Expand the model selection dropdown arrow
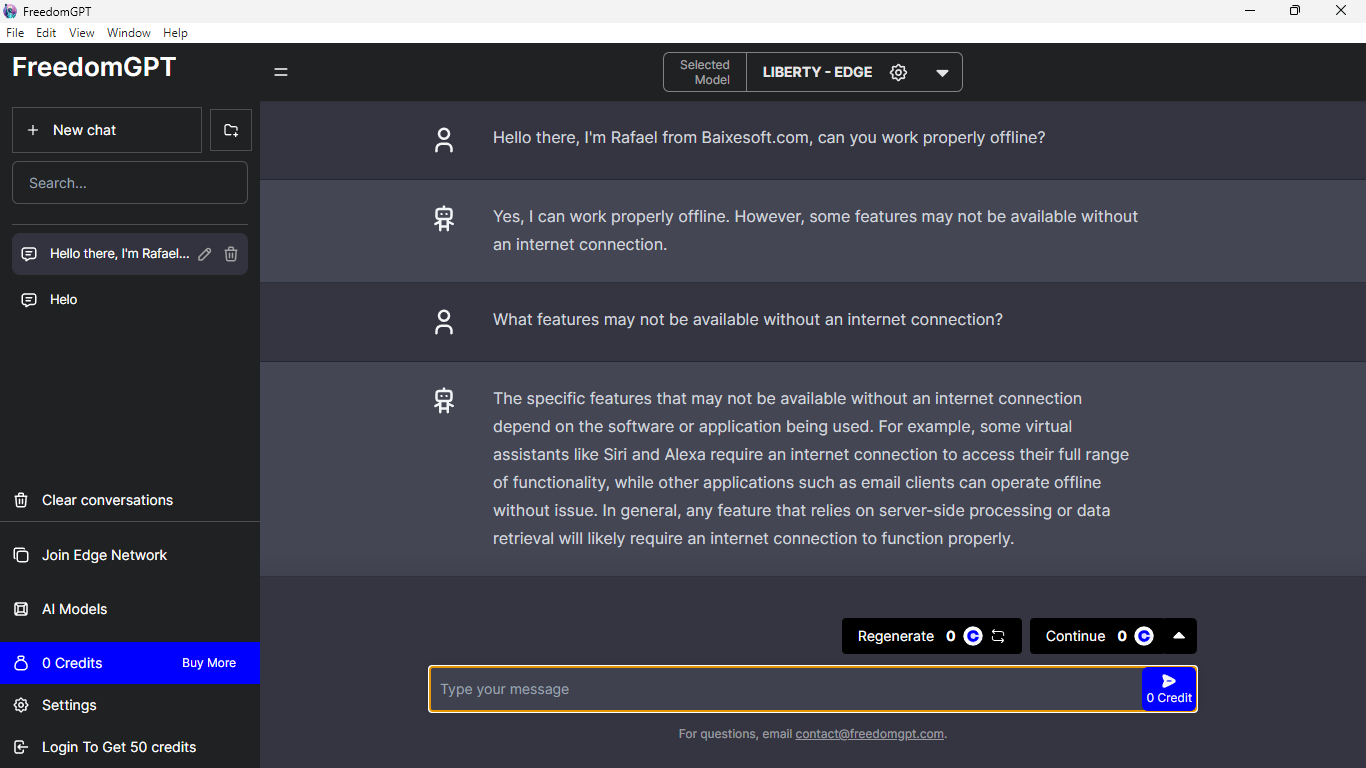The height and width of the screenshot is (768, 1366). (942, 73)
